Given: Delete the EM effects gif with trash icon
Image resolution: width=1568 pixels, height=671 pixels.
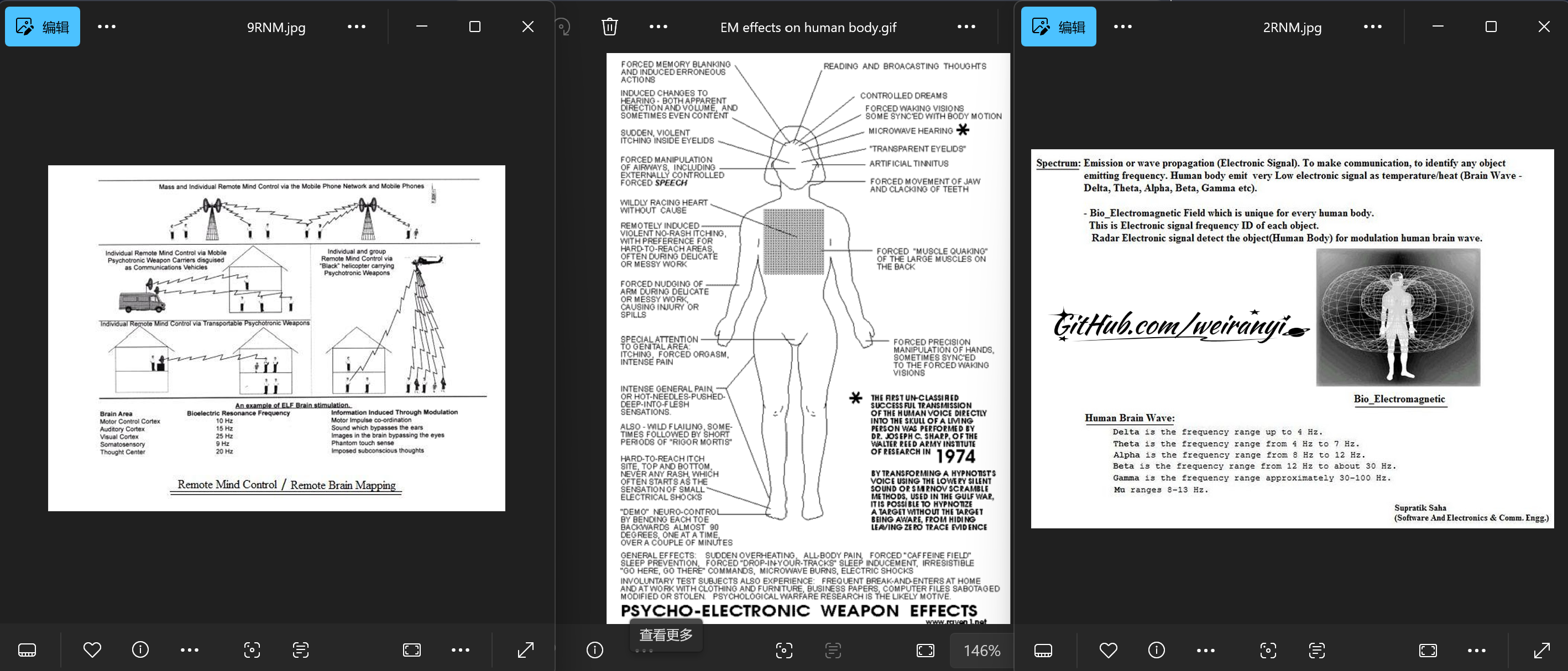Looking at the screenshot, I should coord(609,27).
